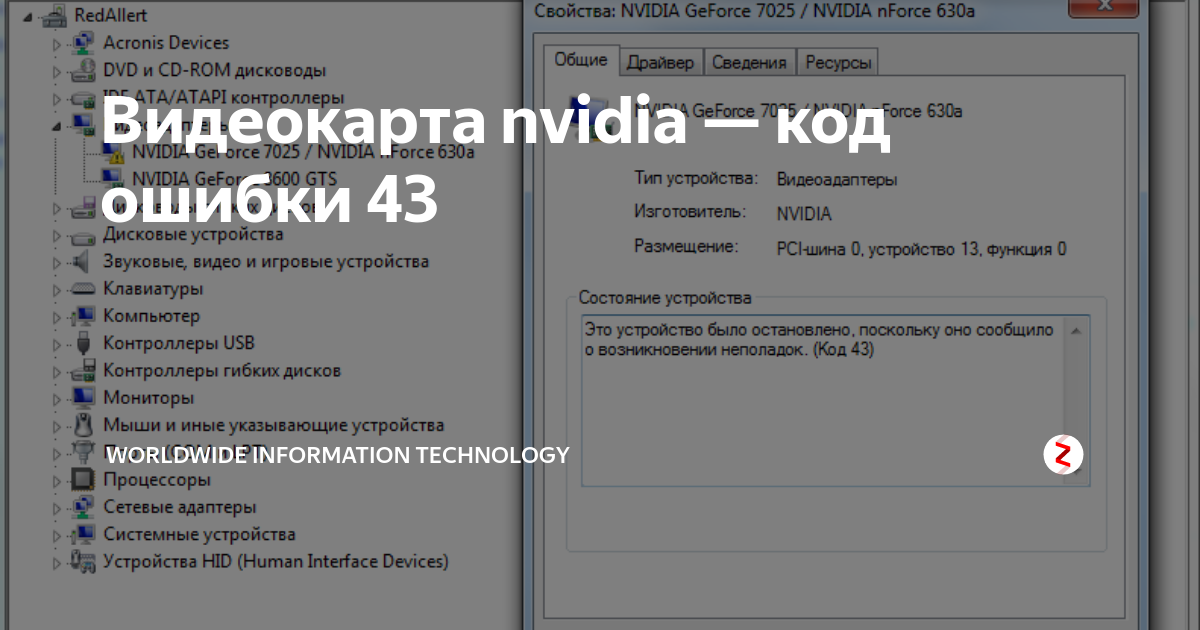
Task: Select the NVIDIA GeForce 8600 GTS device
Action: (234, 180)
